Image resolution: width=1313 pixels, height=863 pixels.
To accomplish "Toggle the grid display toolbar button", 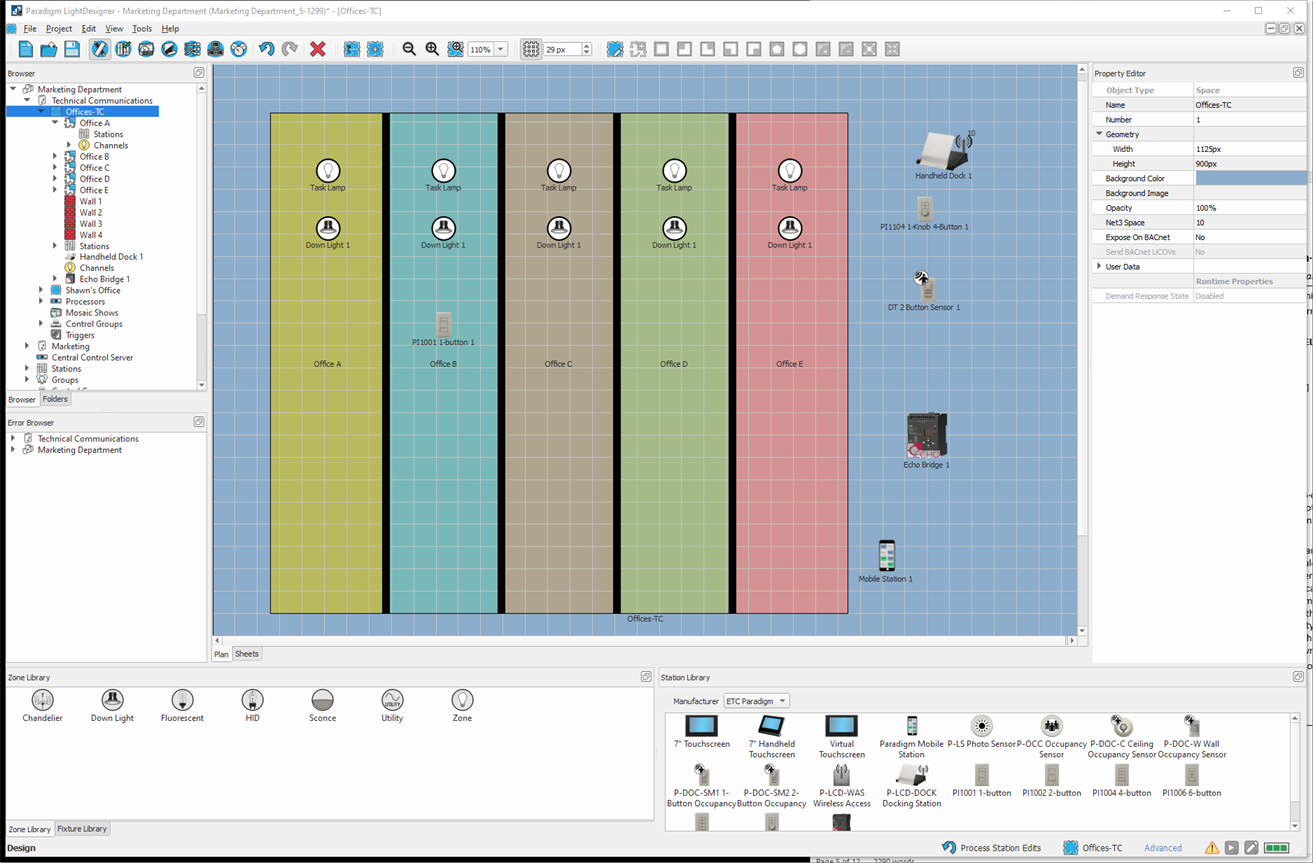I will tap(531, 49).
